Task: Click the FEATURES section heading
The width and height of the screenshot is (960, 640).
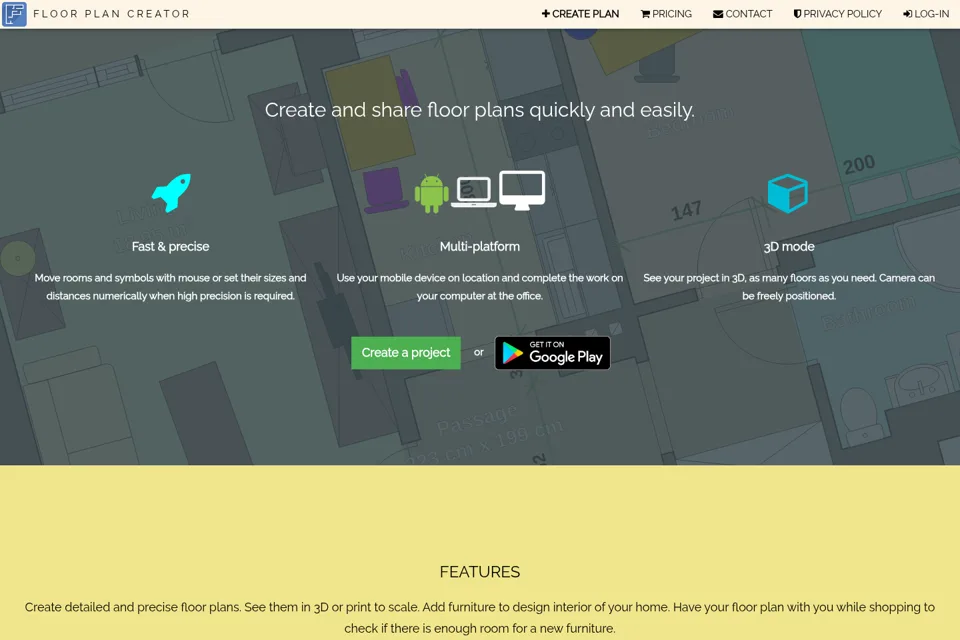Action: (x=480, y=572)
